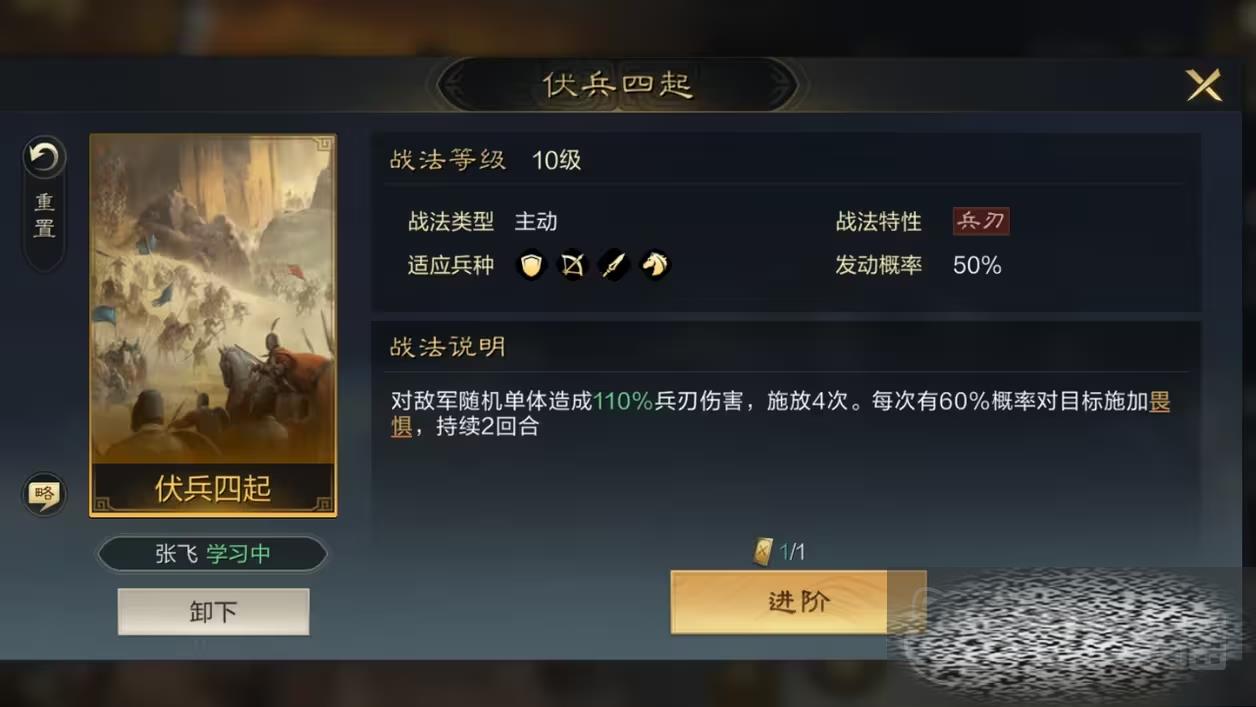The width and height of the screenshot is (1256, 707).
Task: Open the 略 summary chat bubble icon
Action: coord(44,494)
